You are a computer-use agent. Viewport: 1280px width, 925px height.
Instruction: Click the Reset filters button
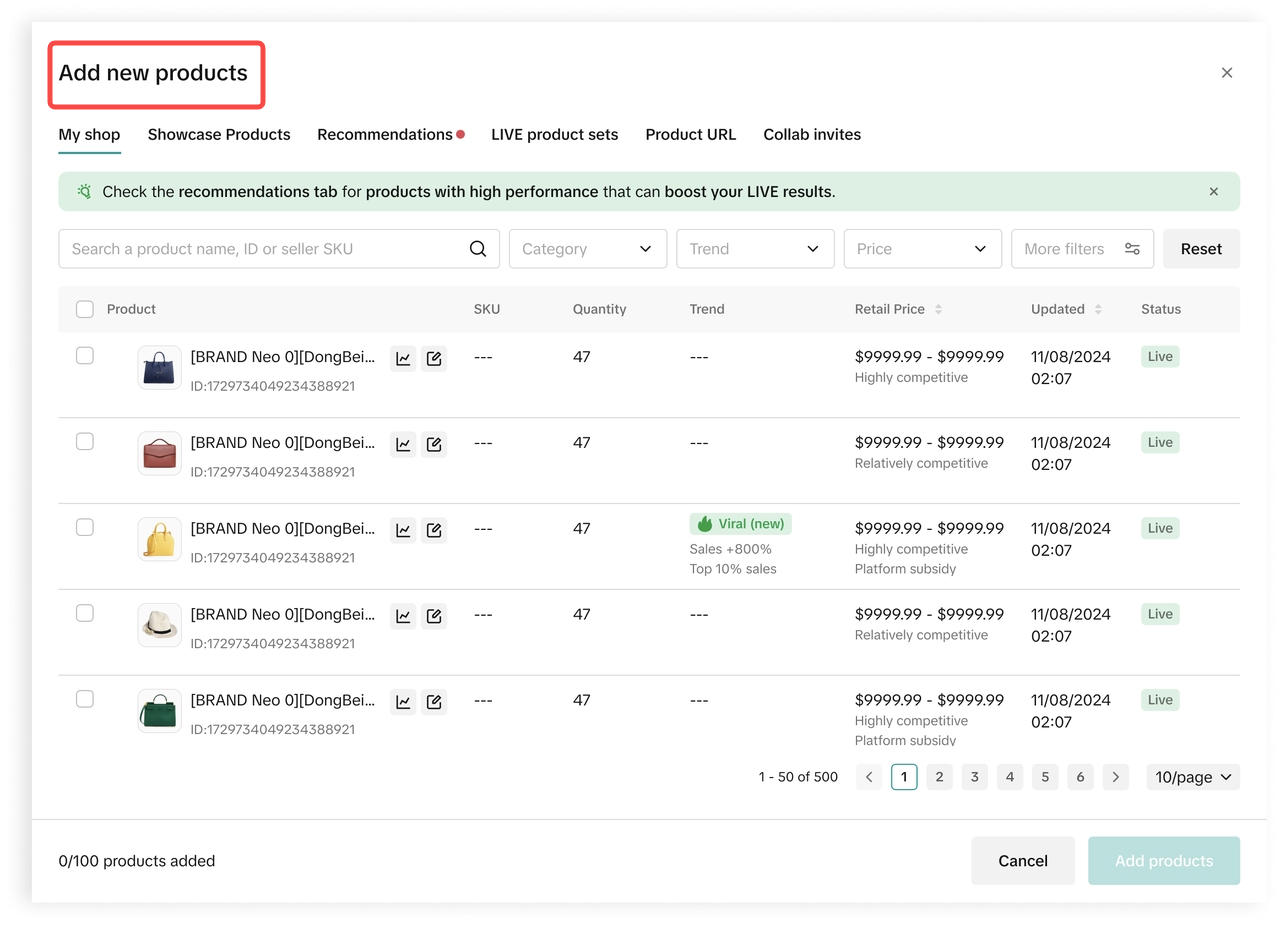(1201, 249)
